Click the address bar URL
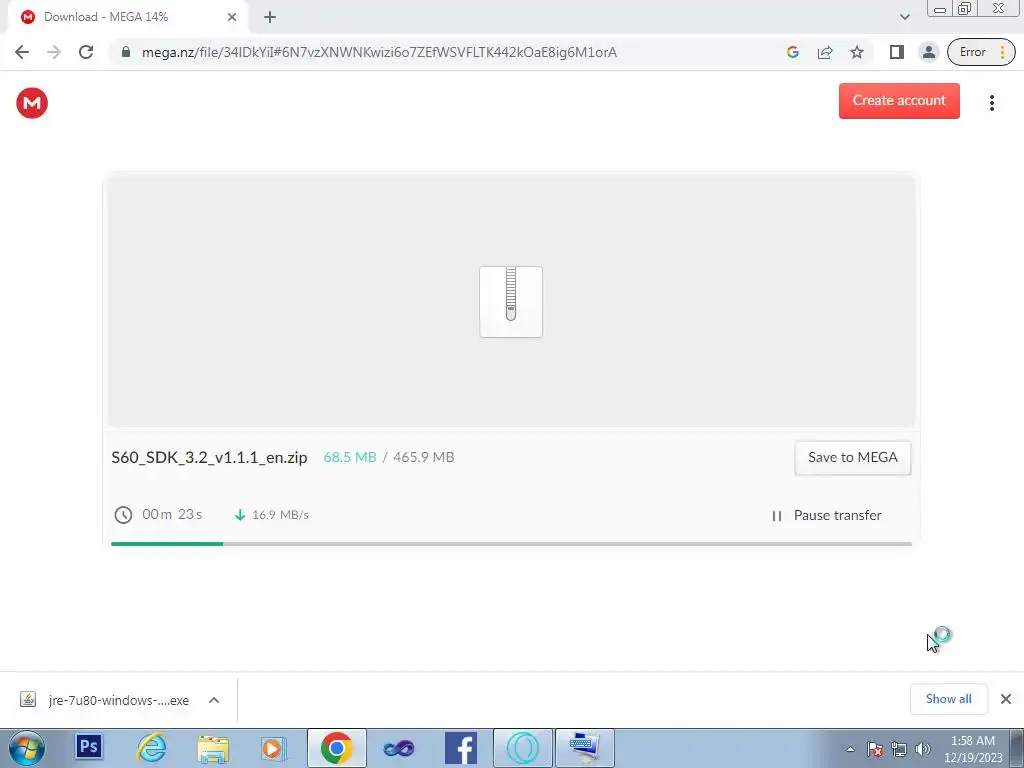The height and width of the screenshot is (768, 1024). [x=379, y=52]
